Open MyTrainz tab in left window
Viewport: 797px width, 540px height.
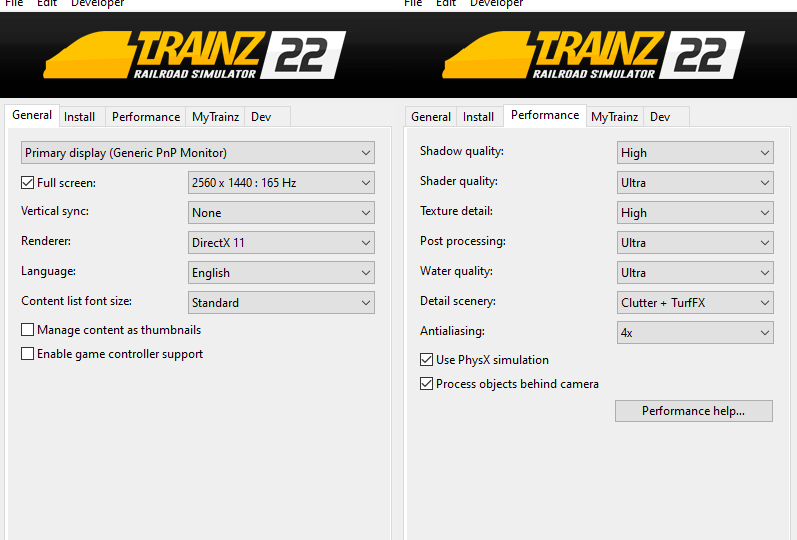point(216,117)
